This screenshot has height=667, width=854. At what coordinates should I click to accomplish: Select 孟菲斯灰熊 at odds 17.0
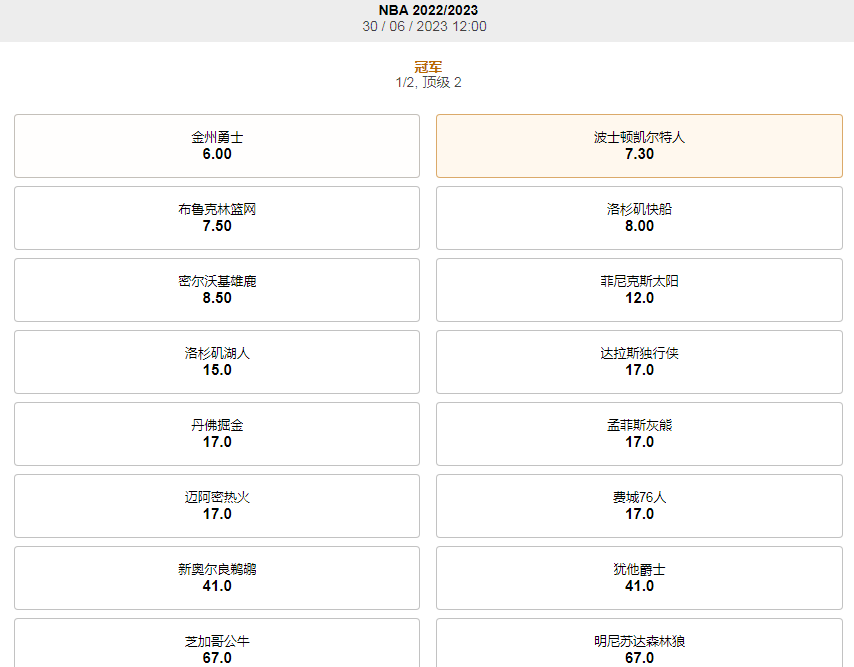click(638, 434)
